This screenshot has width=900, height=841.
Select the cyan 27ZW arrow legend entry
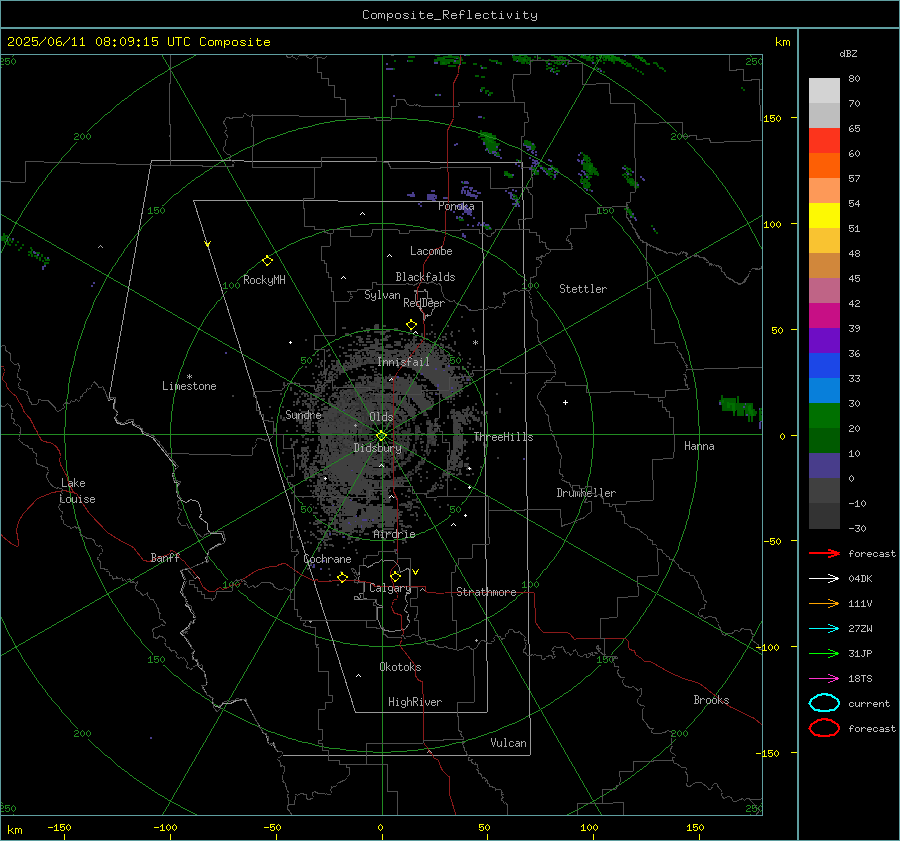click(824, 629)
